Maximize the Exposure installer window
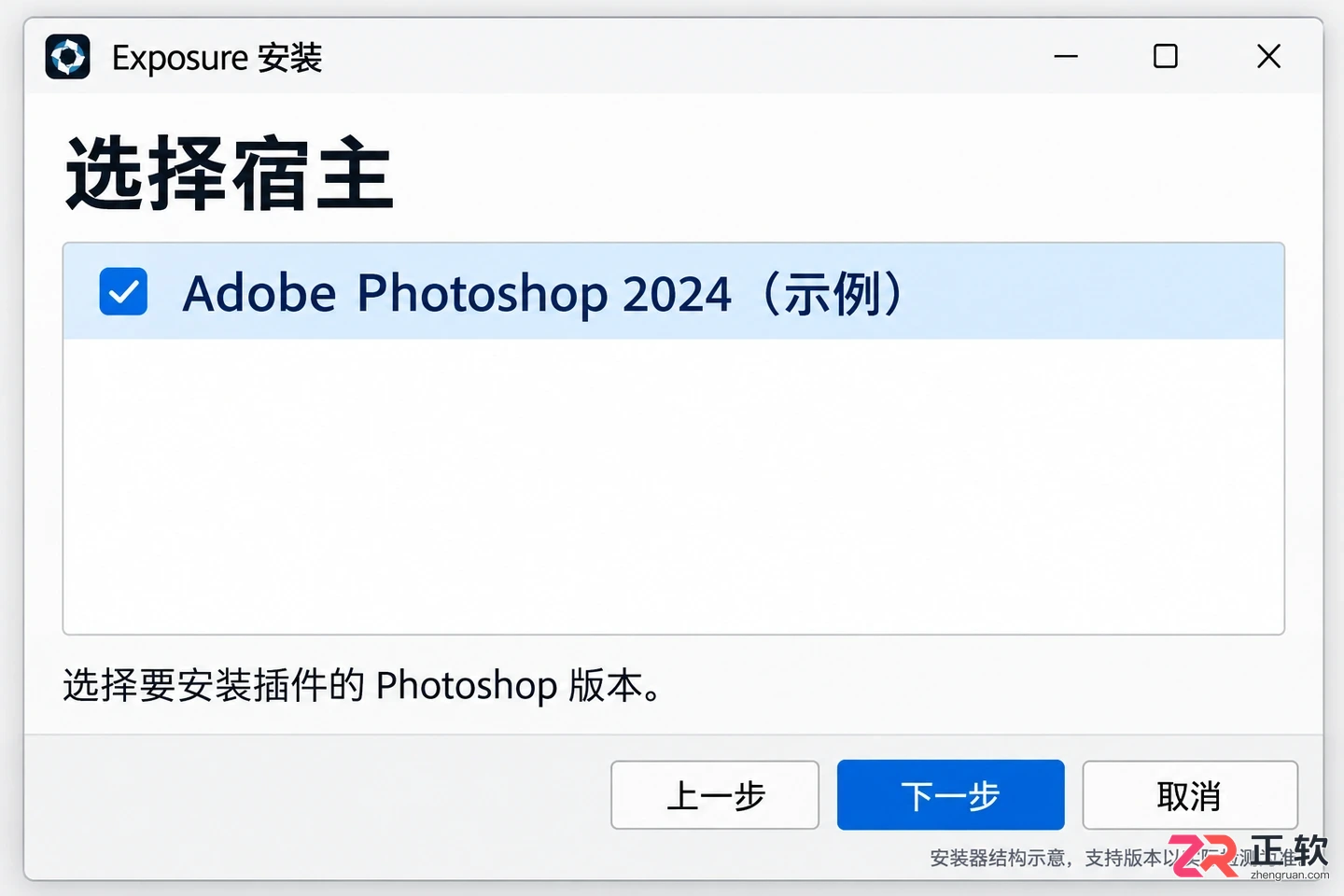Viewport: 1344px width, 896px height. pos(1165,57)
